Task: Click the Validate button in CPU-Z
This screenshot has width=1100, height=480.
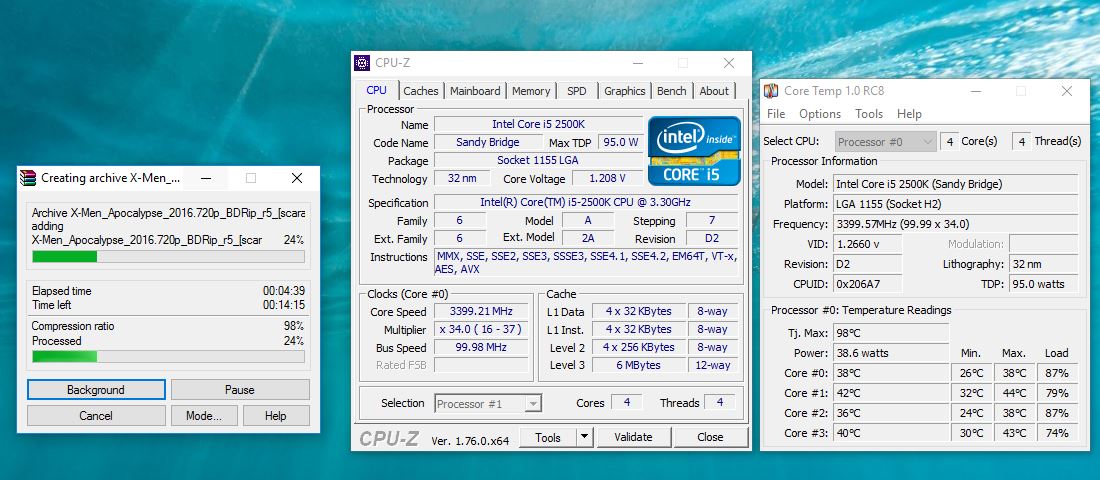Action: click(x=632, y=437)
